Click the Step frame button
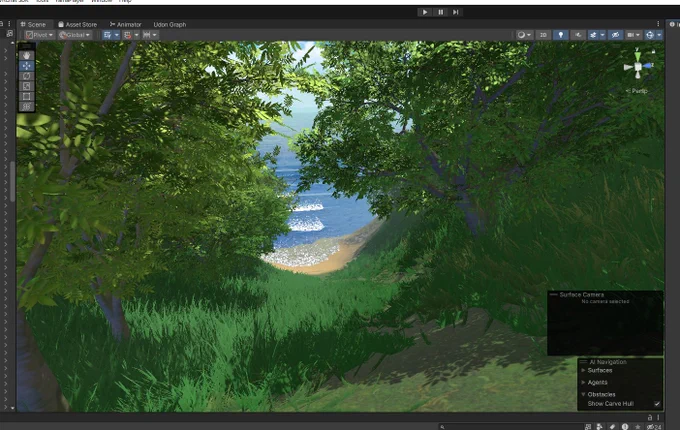Screen dimensions: 680x430 tap(455, 12)
